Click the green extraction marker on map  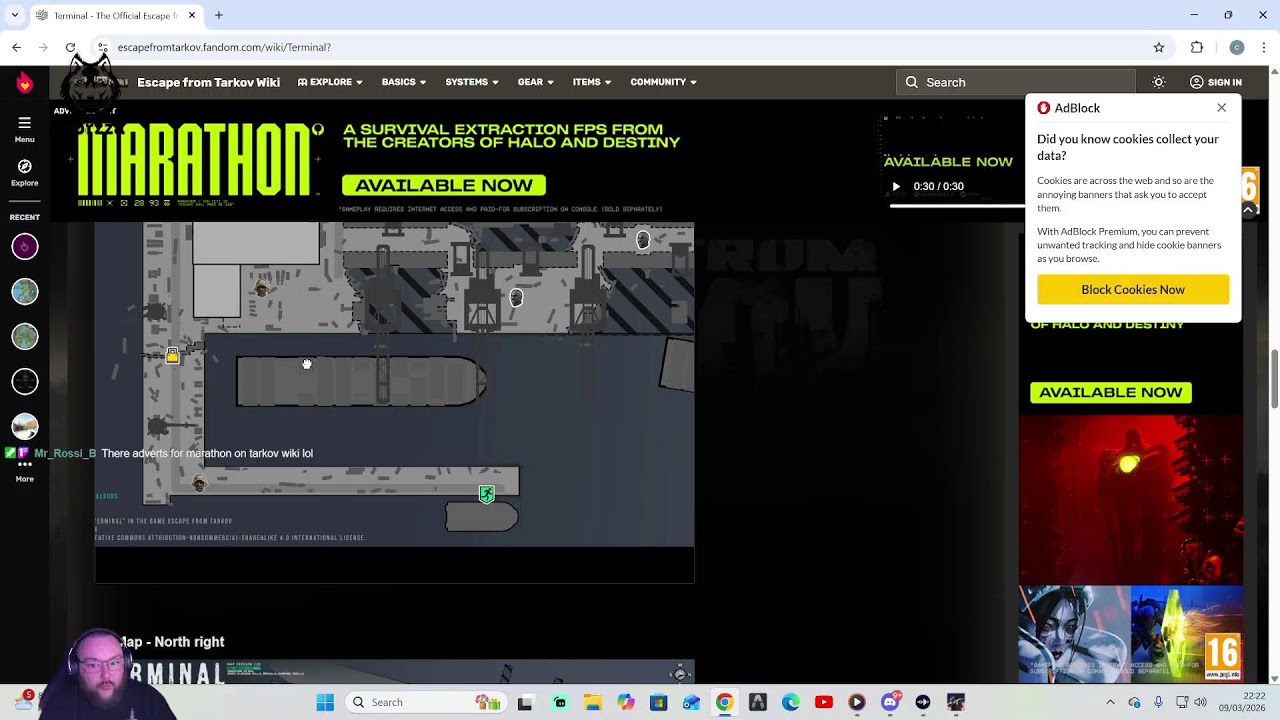coord(486,494)
